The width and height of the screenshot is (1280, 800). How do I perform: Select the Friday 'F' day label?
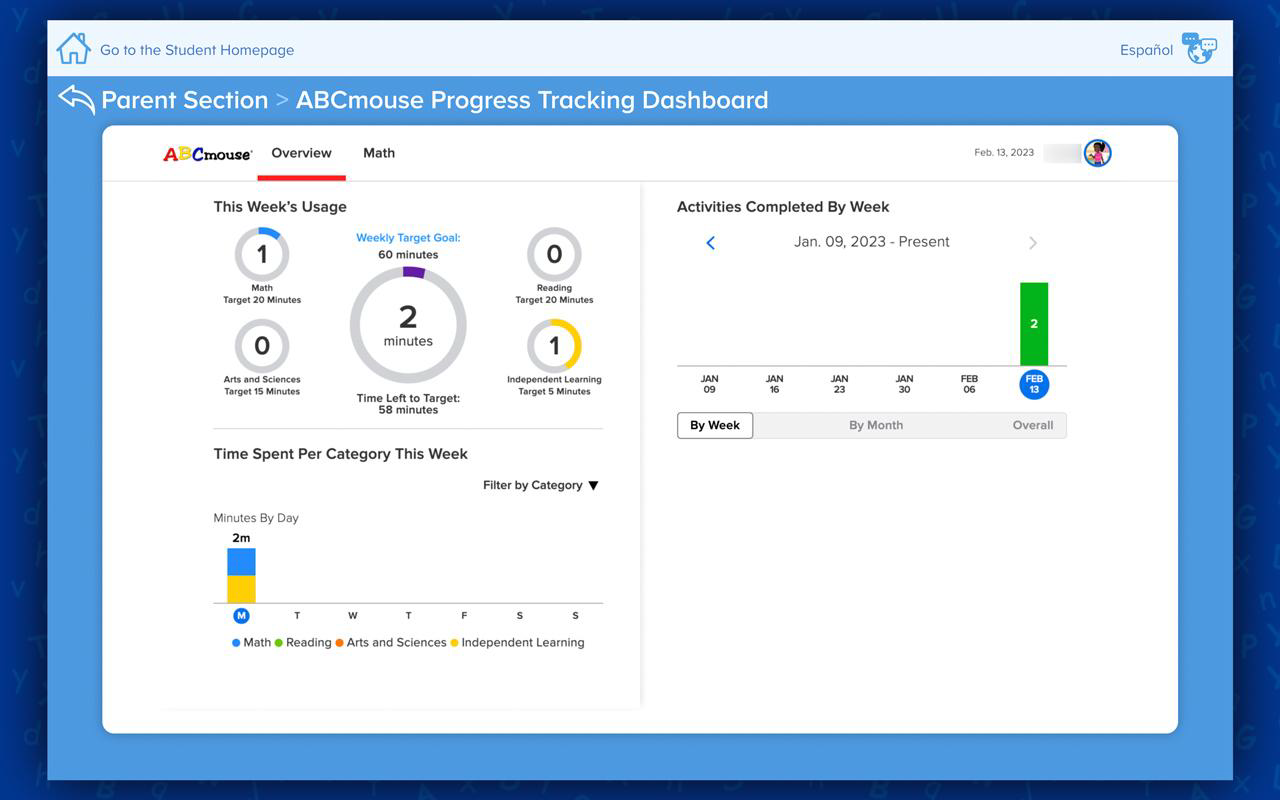click(464, 616)
